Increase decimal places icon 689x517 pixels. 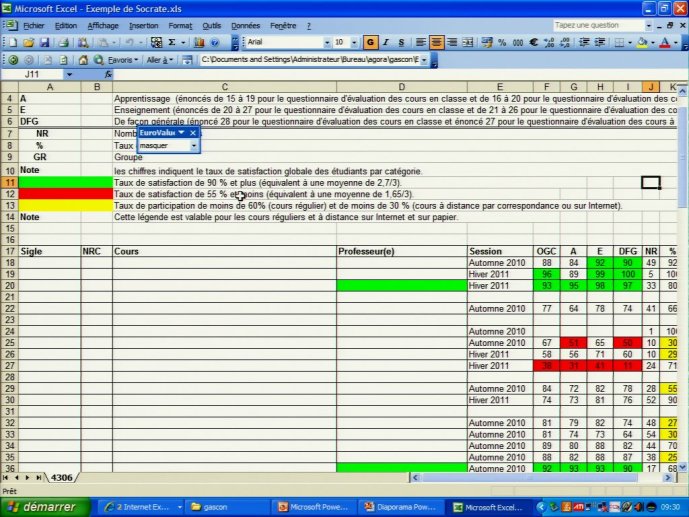(x=549, y=43)
